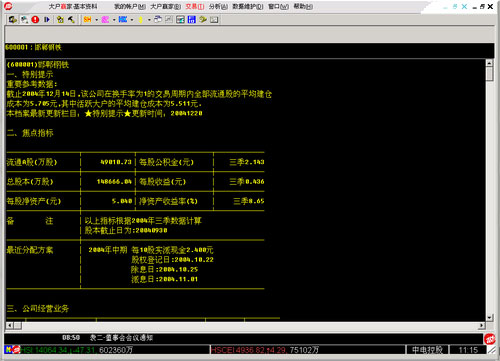Screen dimensions: 500x361
Task: Open the 帮助(H) menu
Action: pyautogui.click(x=303, y=6)
